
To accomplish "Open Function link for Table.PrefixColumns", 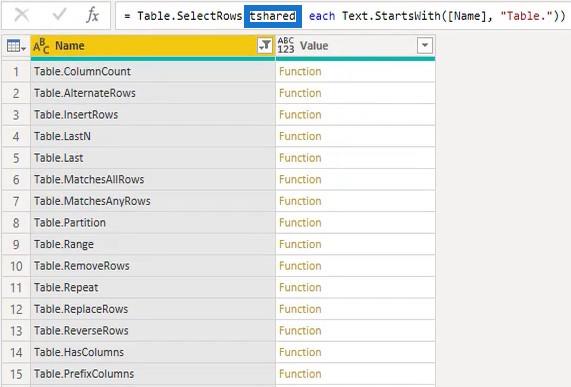I will (300, 374).
